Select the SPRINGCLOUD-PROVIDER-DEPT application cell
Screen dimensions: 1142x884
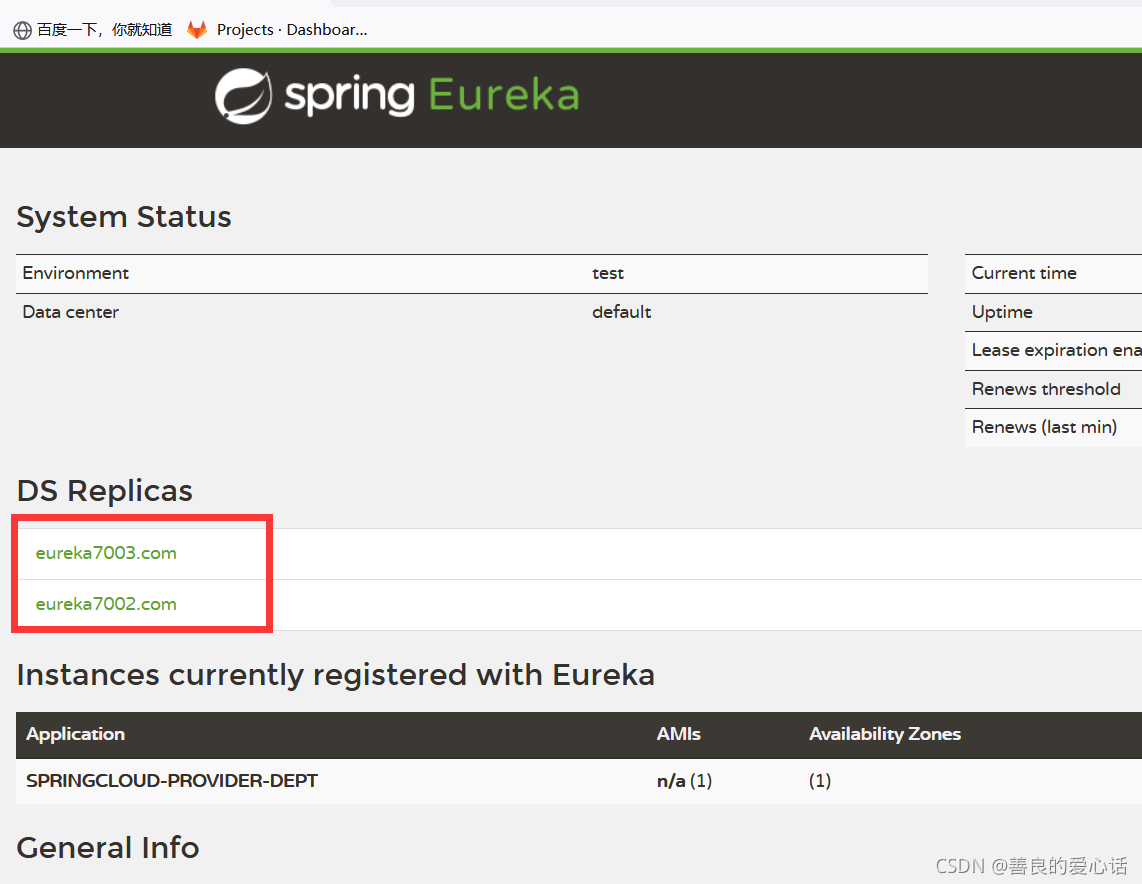[x=172, y=781]
